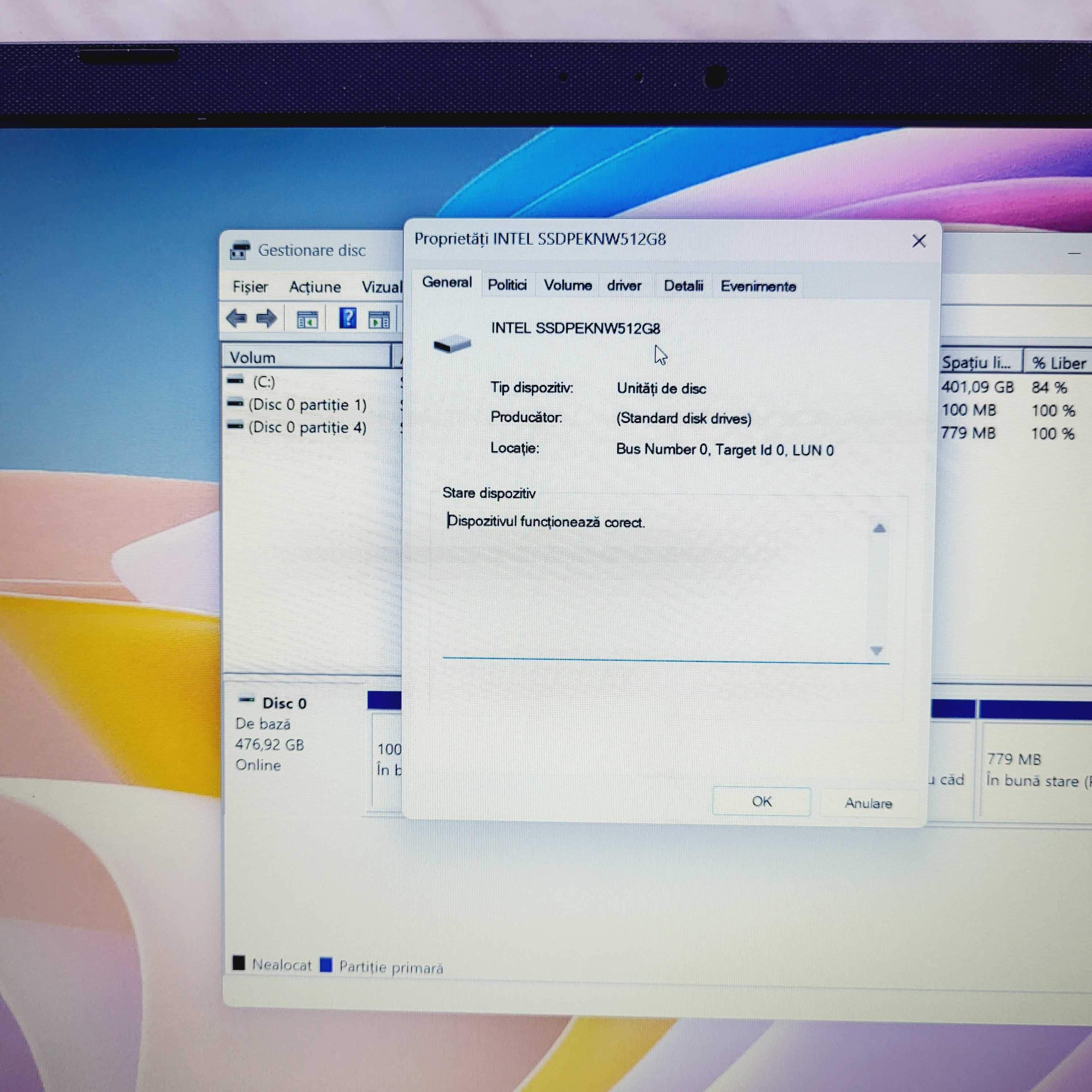Click the 84 % free value
This screenshot has height=1092, width=1092.
tap(1049, 388)
